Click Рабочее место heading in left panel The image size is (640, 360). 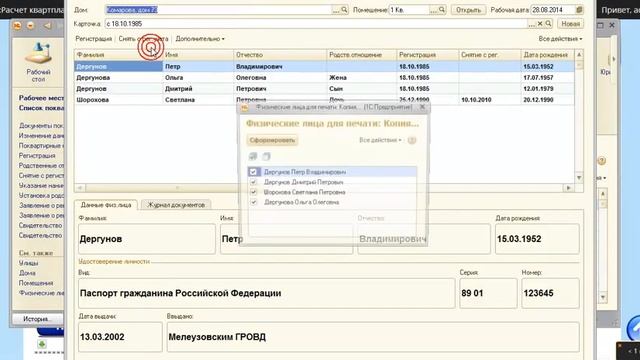(41, 98)
